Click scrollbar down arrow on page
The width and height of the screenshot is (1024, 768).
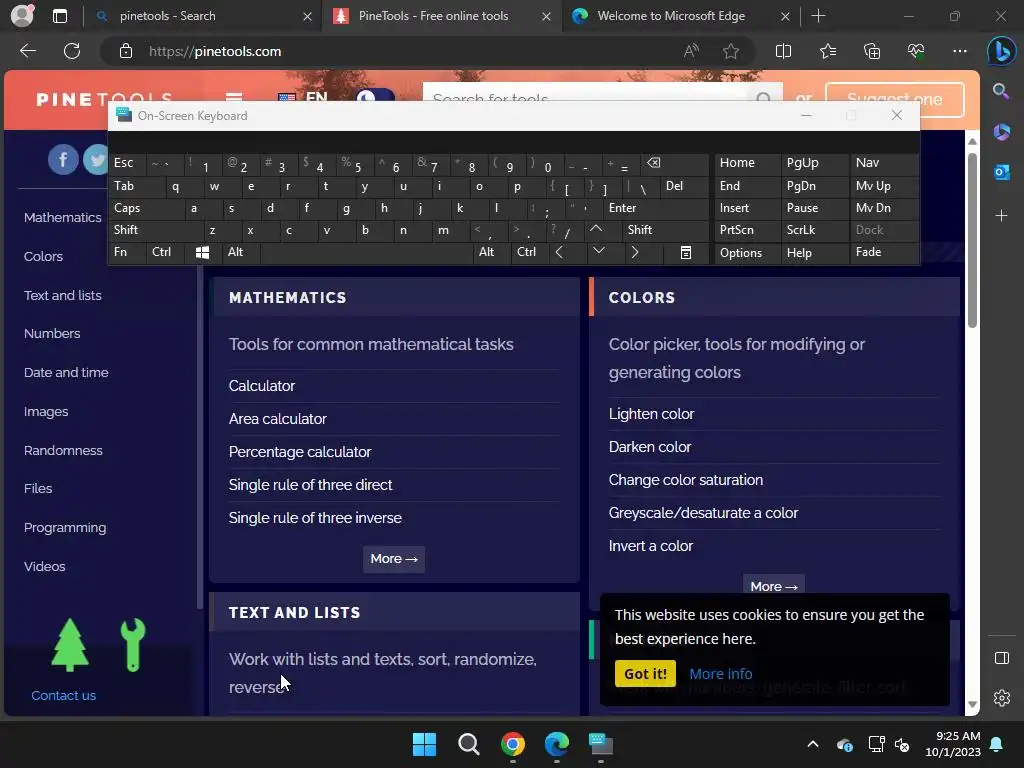972,705
